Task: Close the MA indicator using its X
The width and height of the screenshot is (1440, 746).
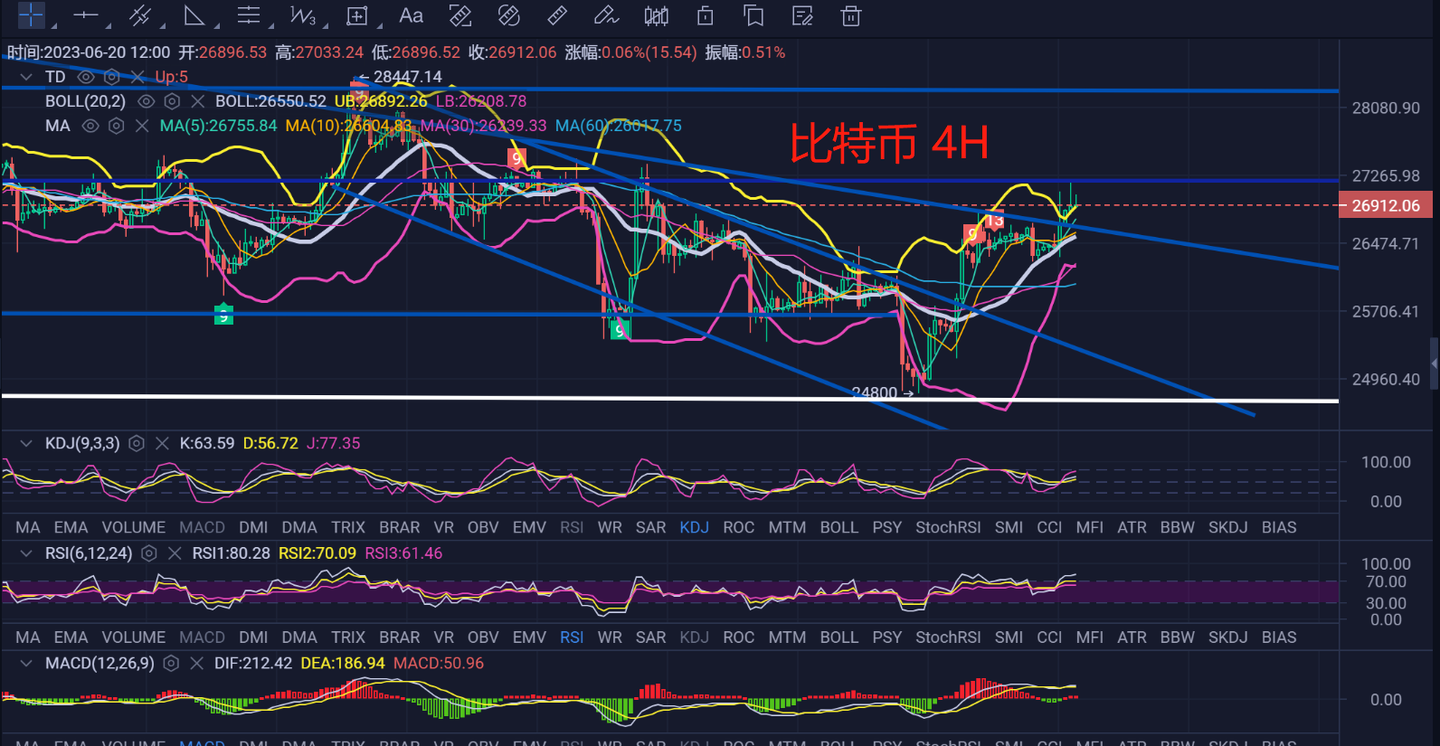Action: click(142, 126)
